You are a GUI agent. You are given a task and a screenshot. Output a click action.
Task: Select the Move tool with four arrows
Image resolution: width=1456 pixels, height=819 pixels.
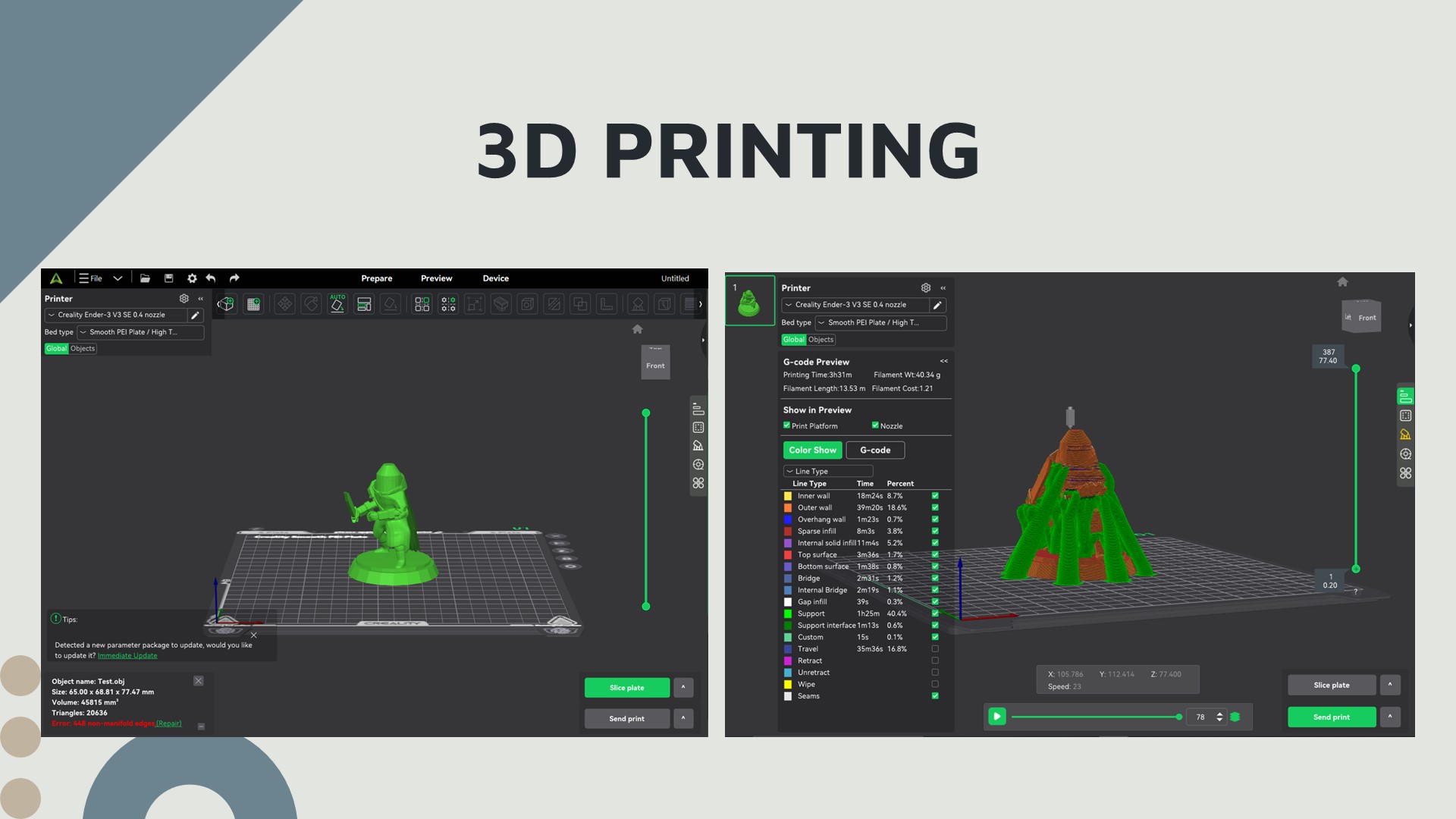pyautogui.click(x=284, y=304)
